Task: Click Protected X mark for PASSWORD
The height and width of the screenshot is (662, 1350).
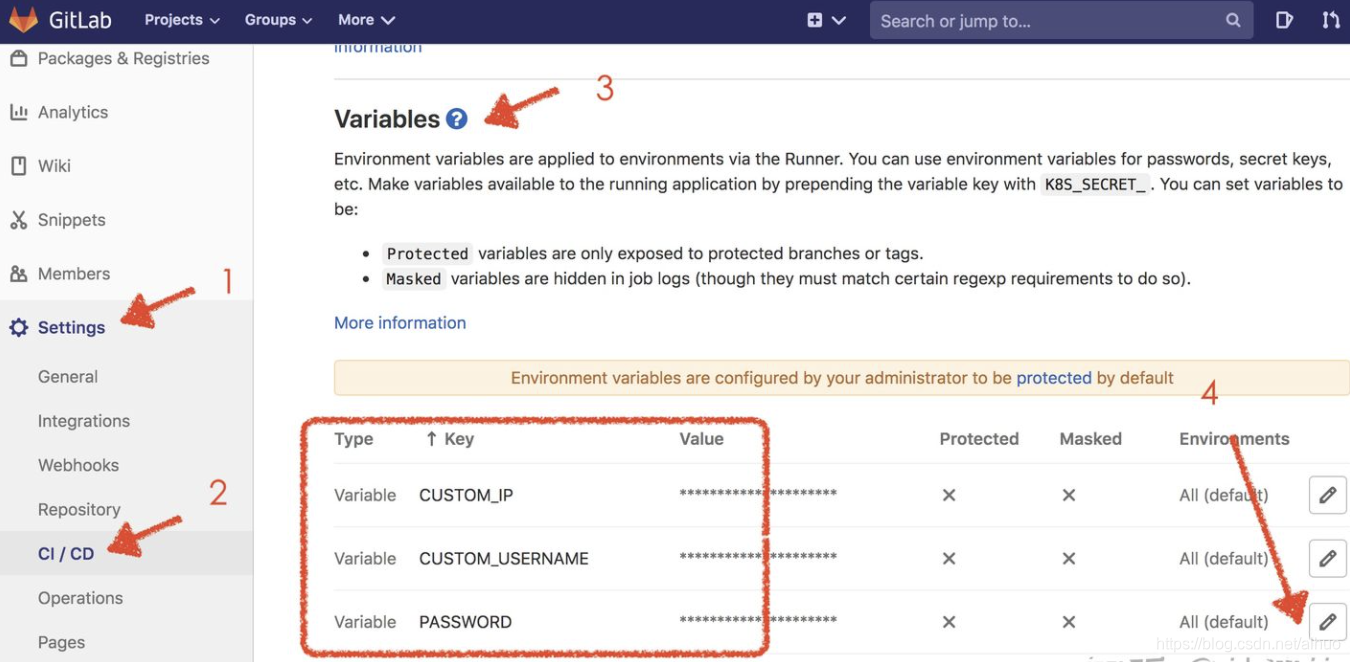Action: (x=949, y=622)
